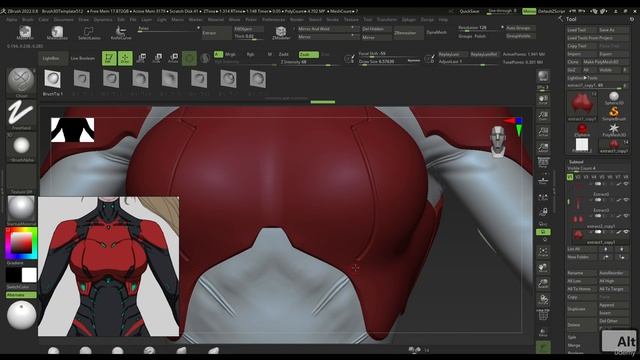Collapse the Subtool panel header
The width and height of the screenshot is (640, 360).
576,162
